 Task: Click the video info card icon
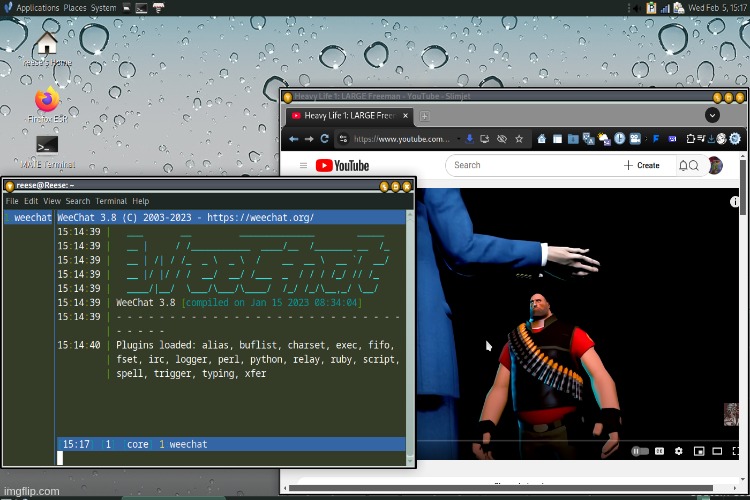point(735,202)
